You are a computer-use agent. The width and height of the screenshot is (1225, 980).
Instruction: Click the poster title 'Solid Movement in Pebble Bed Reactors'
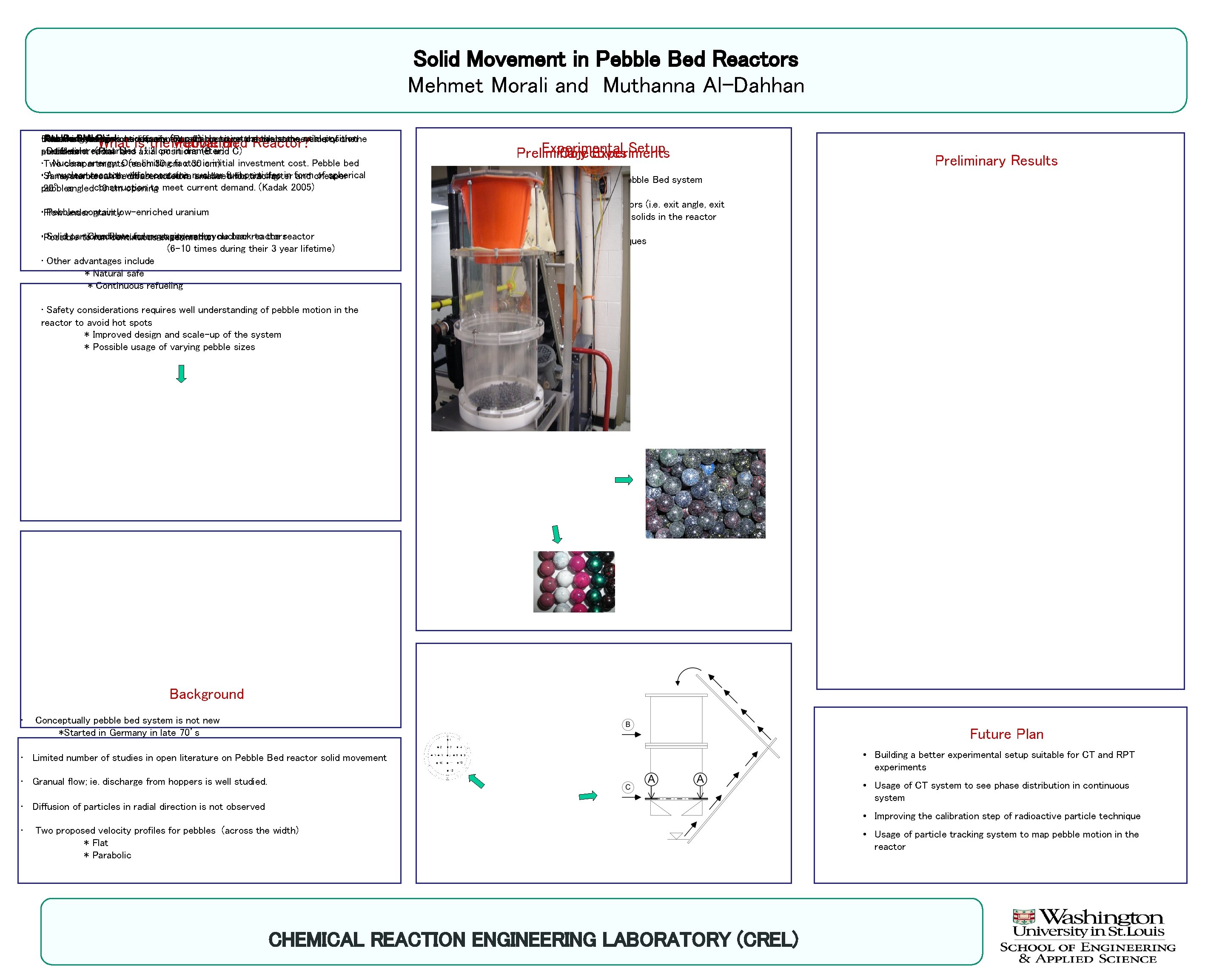606,59
